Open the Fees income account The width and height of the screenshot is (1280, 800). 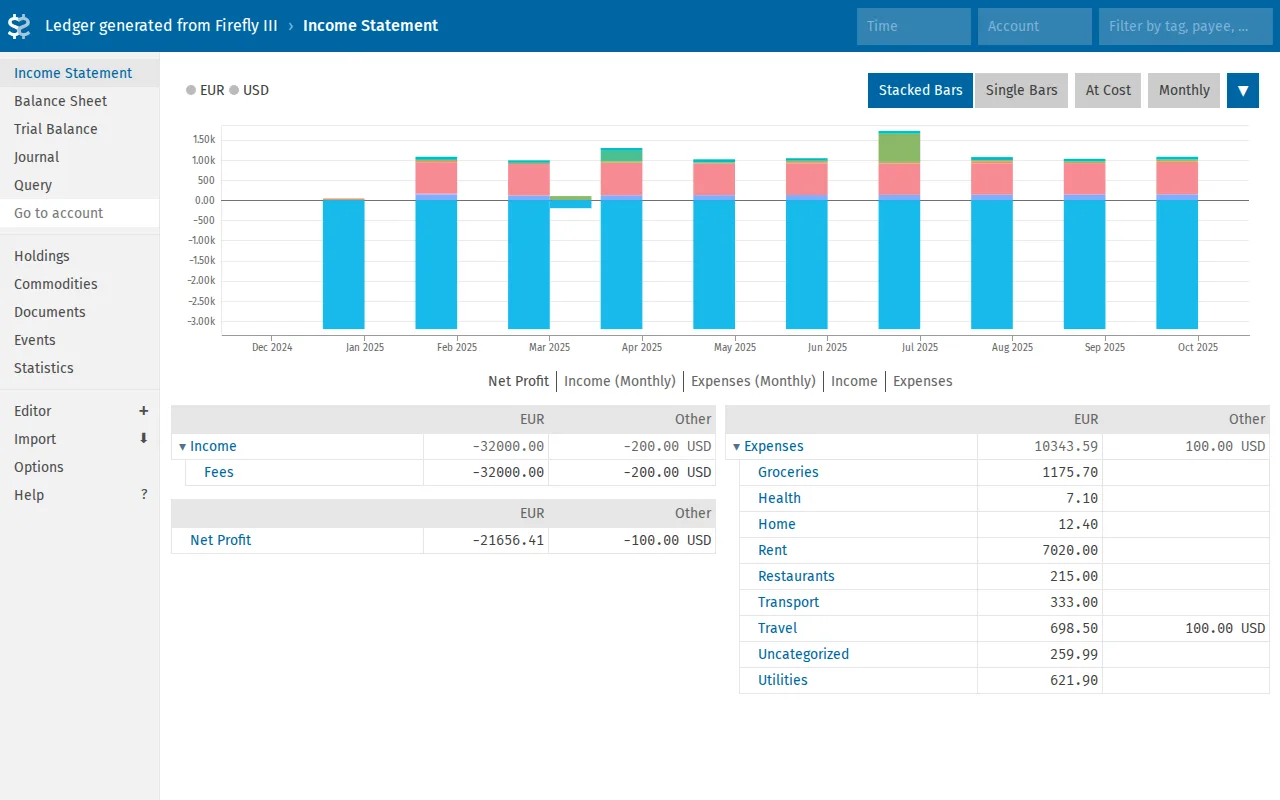219,473
